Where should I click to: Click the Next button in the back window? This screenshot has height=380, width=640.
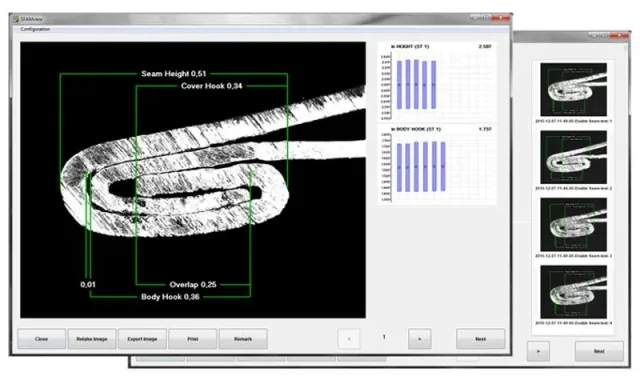click(x=599, y=351)
